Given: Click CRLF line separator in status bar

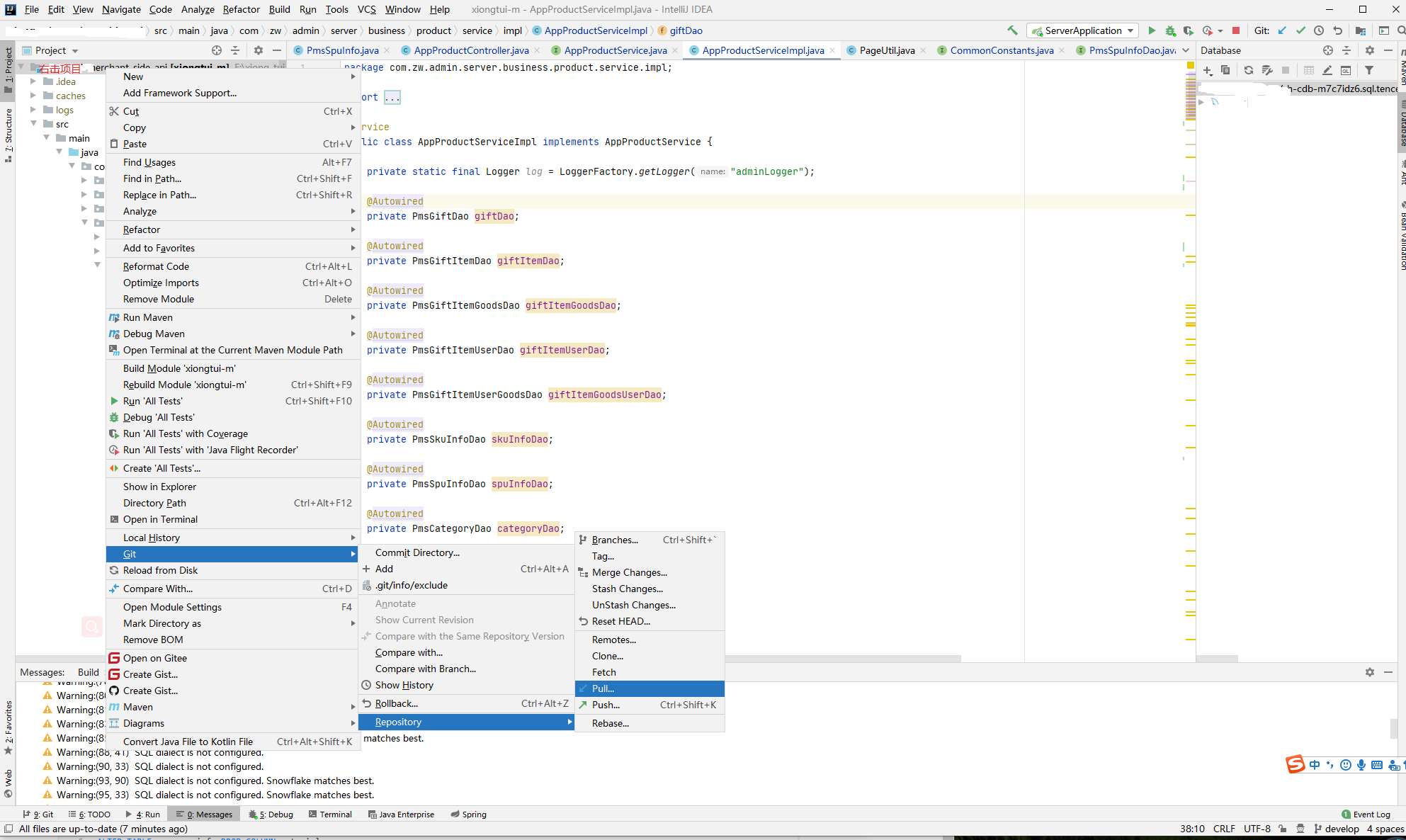Looking at the screenshot, I should (1224, 829).
